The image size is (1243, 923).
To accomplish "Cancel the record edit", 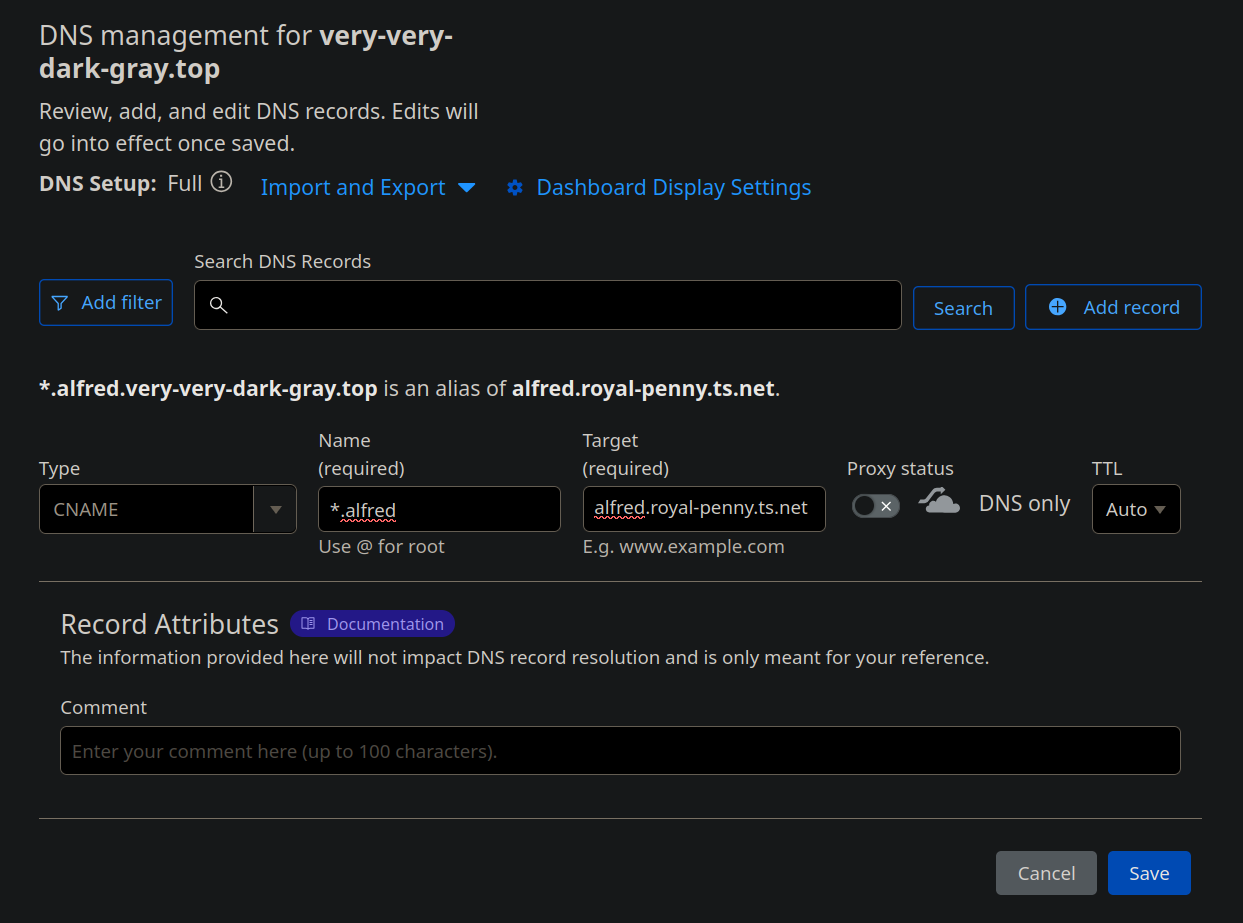I will click(1045, 873).
